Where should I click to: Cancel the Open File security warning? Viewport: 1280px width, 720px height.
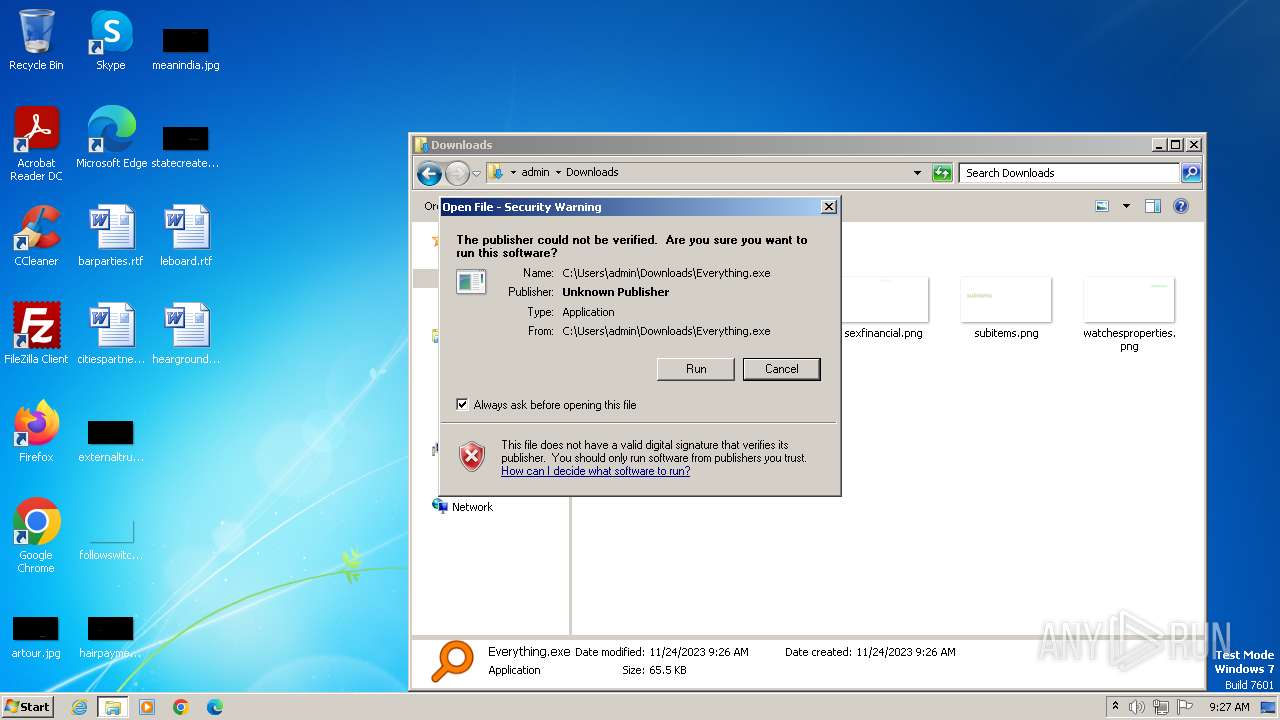point(782,369)
